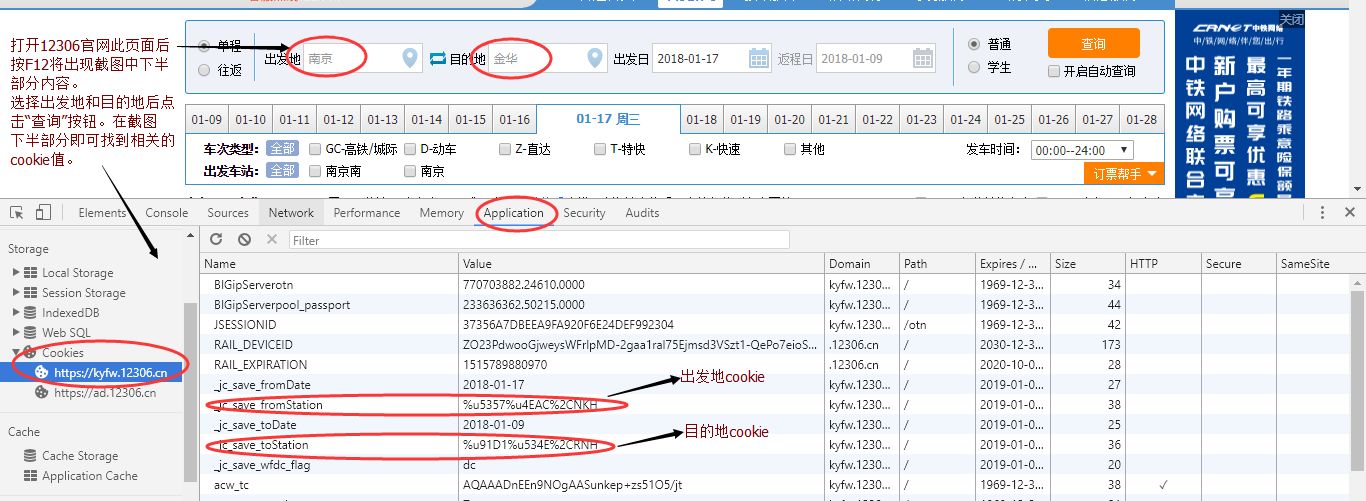Select the 01-18 date tab
Screen dimensions: 1366x501
(x=702, y=119)
